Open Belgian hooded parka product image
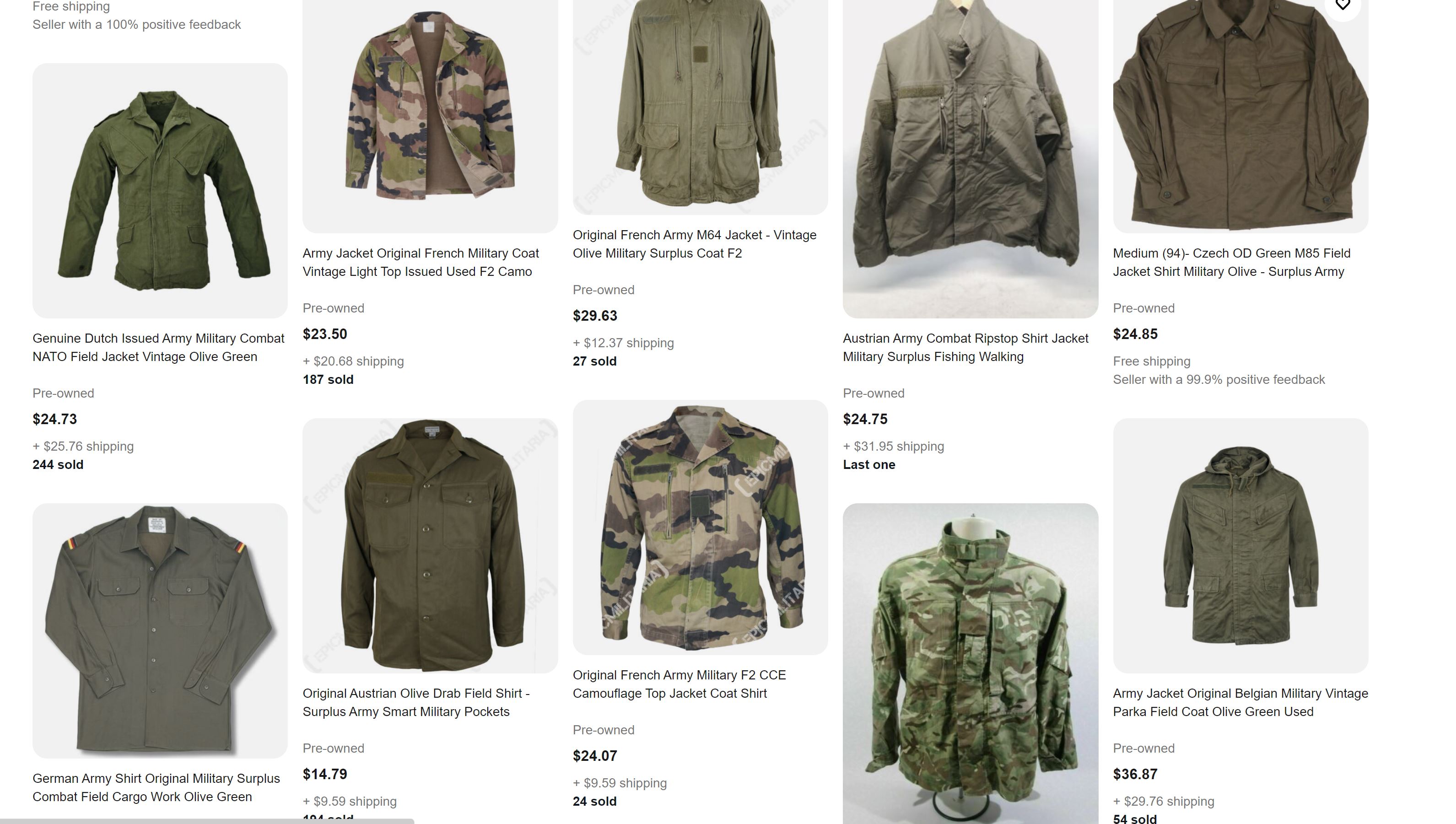The height and width of the screenshot is (824, 1456). click(x=1240, y=545)
